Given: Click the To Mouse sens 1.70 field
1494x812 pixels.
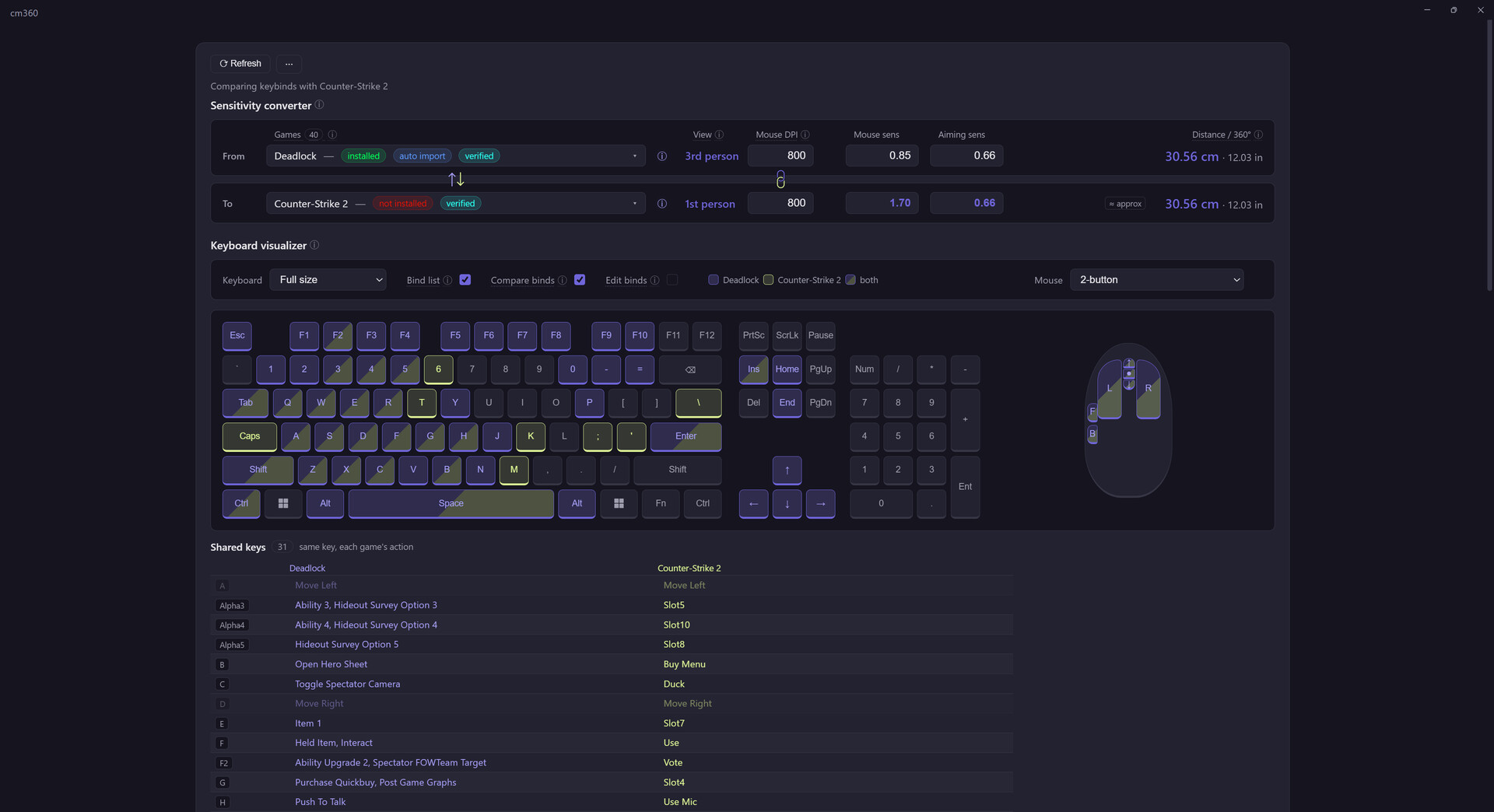Looking at the screenshot, I should (882, 203).
